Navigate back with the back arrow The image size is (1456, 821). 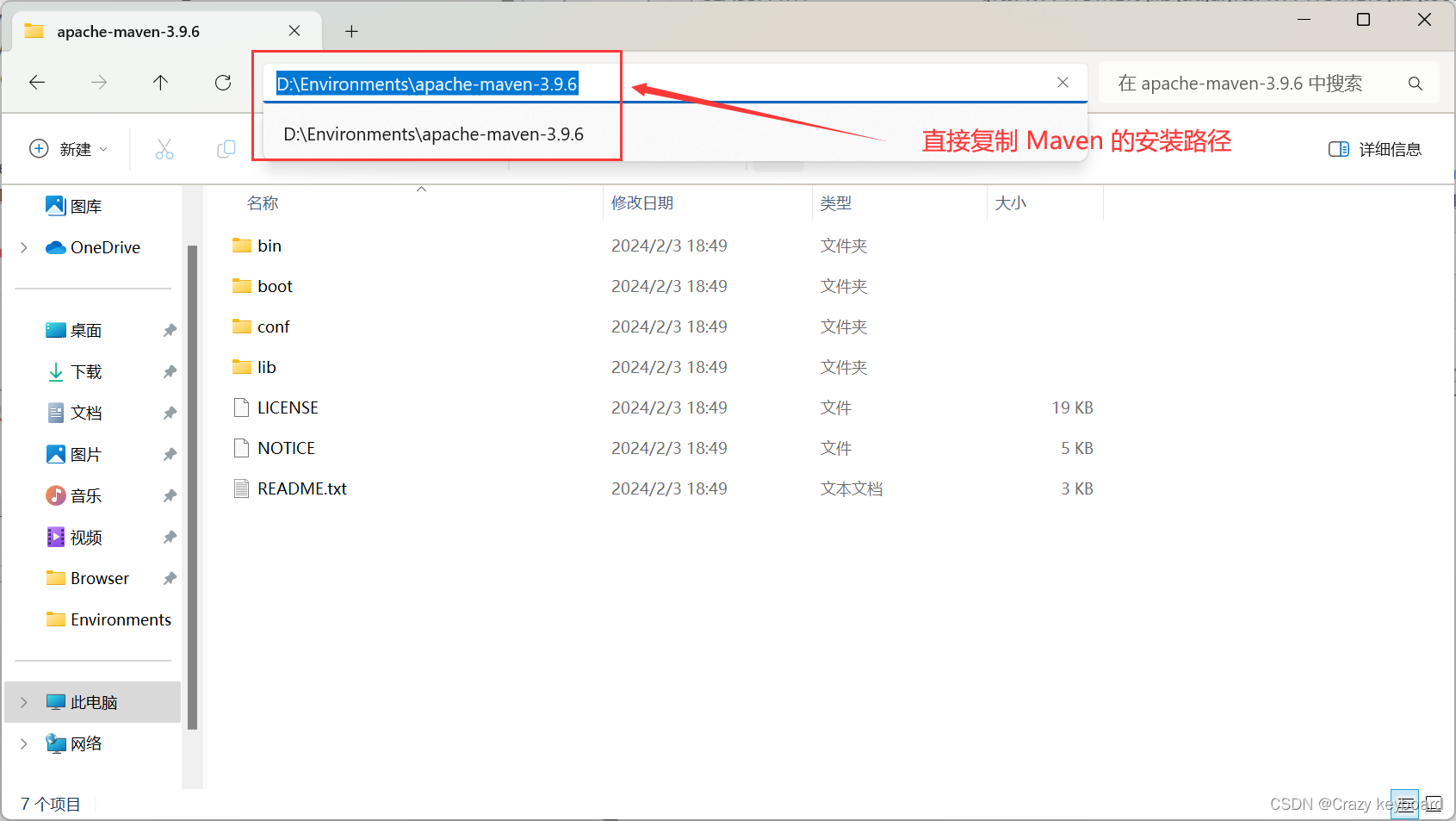pyautogui.click(x=36, y=83)
